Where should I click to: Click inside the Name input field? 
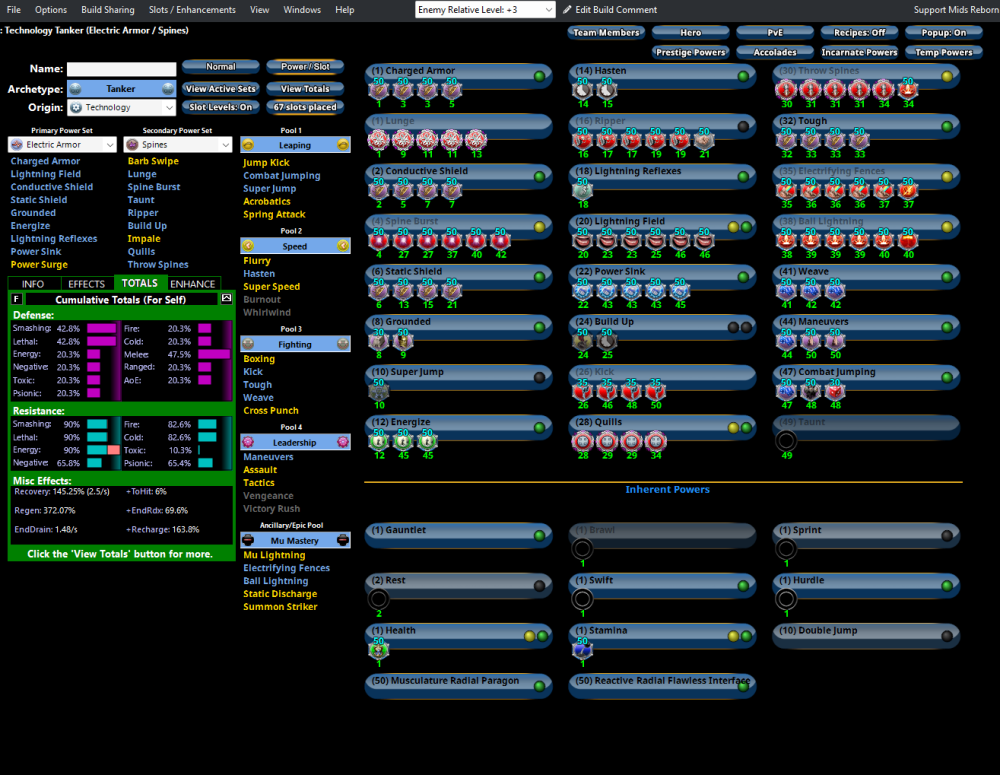pos(120,68)
